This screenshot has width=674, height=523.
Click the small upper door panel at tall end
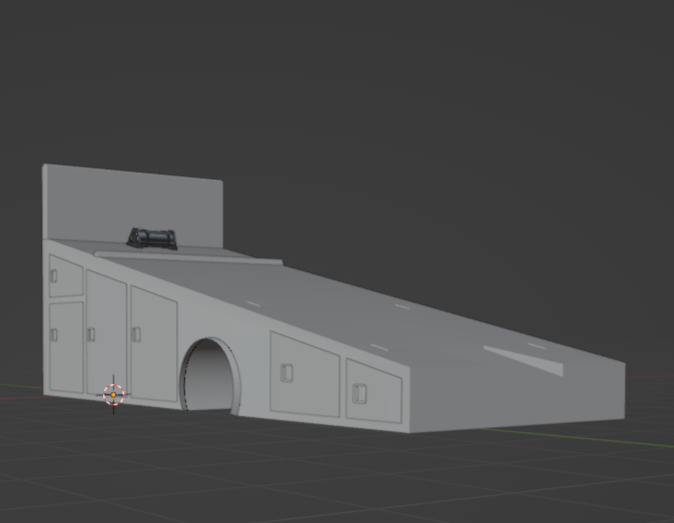pos(66,276)
